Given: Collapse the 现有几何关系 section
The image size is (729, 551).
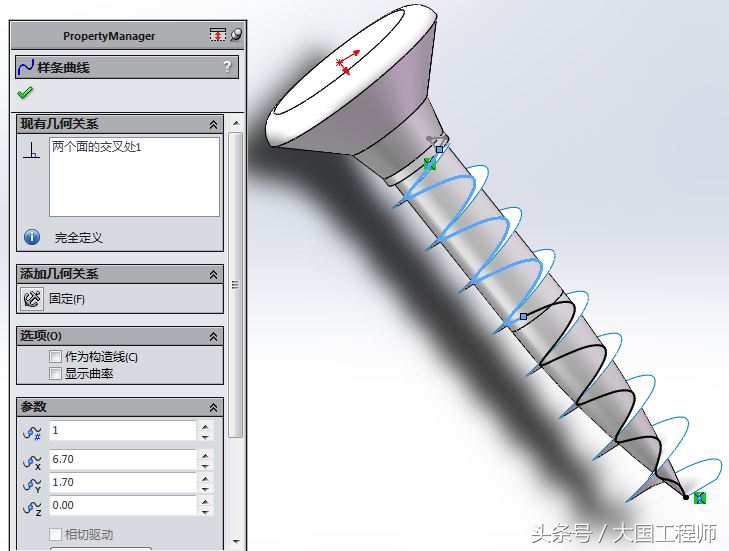Looking at the screenshot, I should (x=213, y=124).
